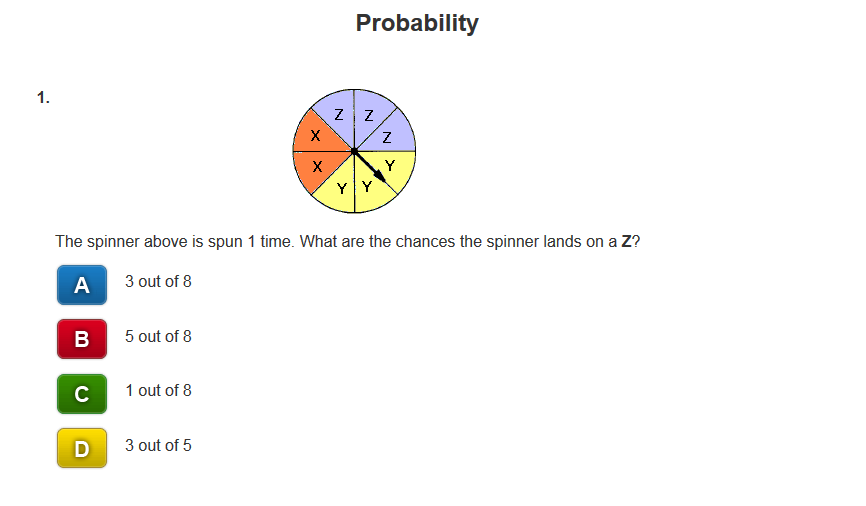This screenshot has width=866, height=506.
Task: Click the Probability page heading
Action: (417, 23)
